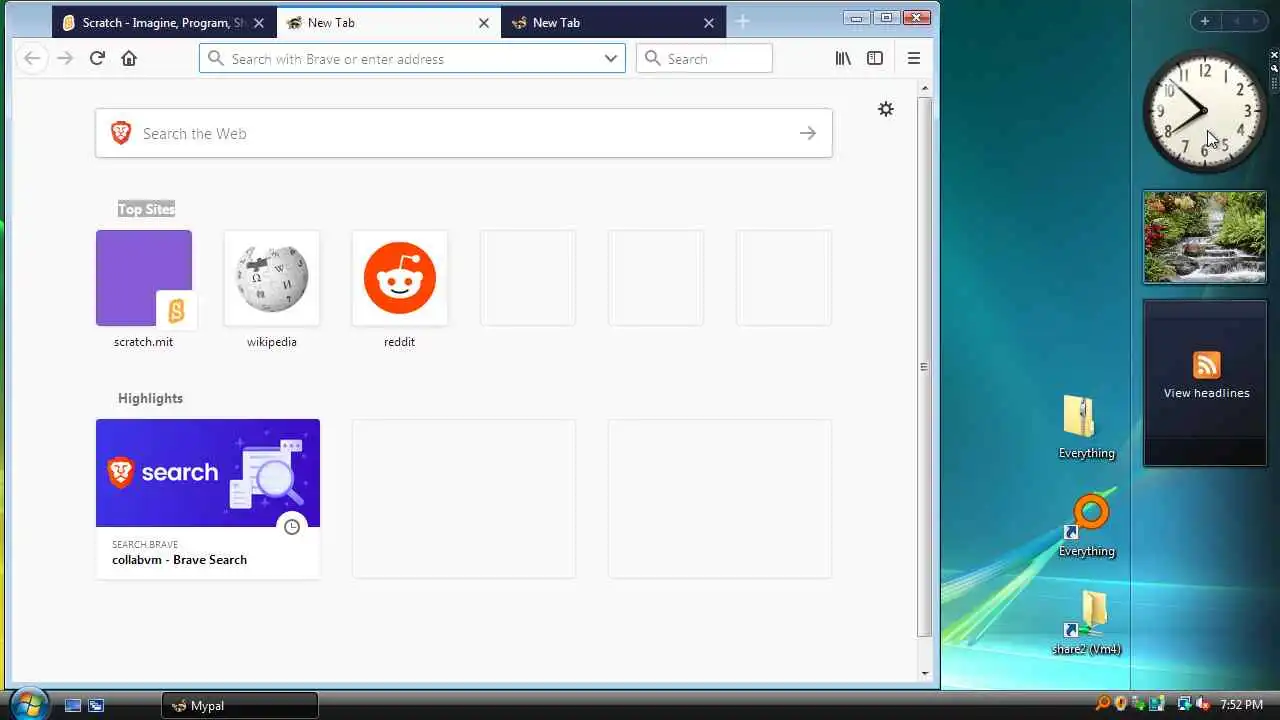Select the Everything search shortcut on desktop

(x=1086, y=525)
